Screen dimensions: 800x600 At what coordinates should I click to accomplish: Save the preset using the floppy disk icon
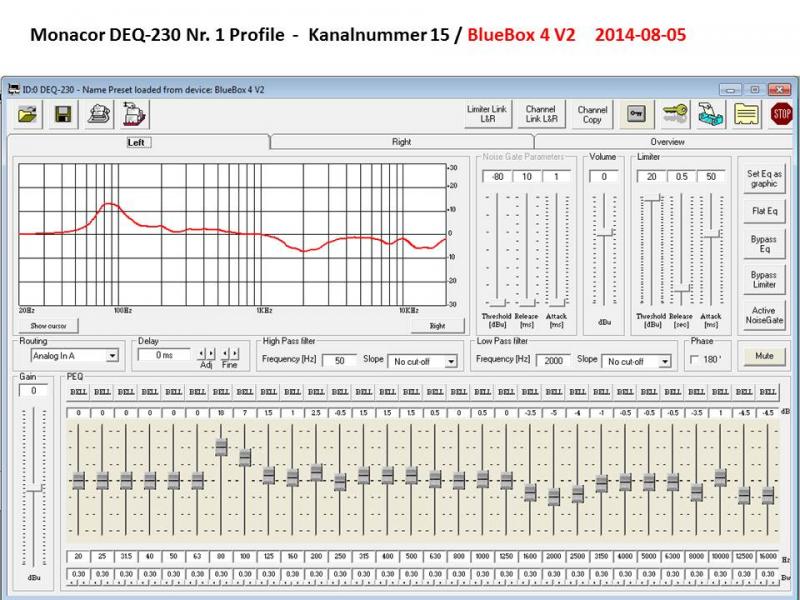pyautogui.click(x=63, y=114)
